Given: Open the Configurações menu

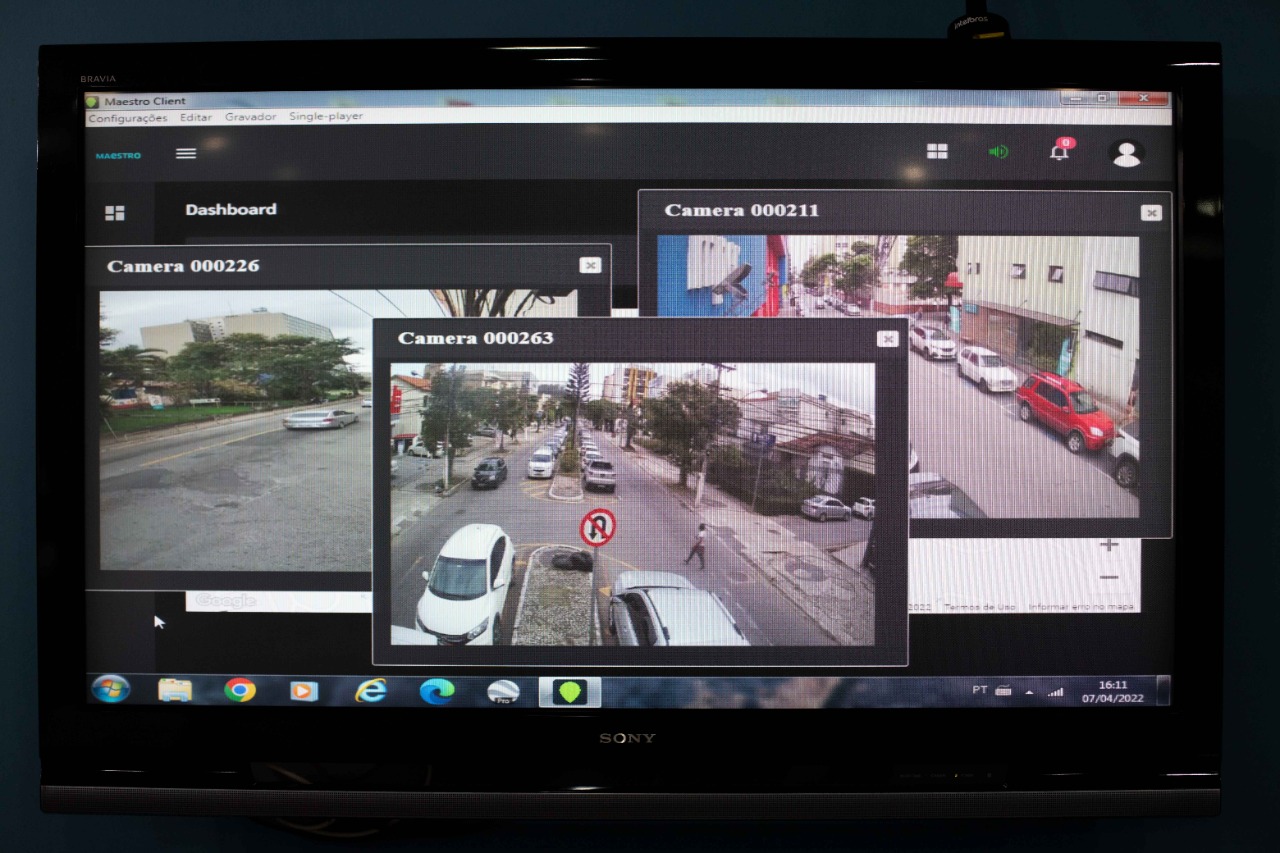Looking at the screenshot, I should 128,118.
